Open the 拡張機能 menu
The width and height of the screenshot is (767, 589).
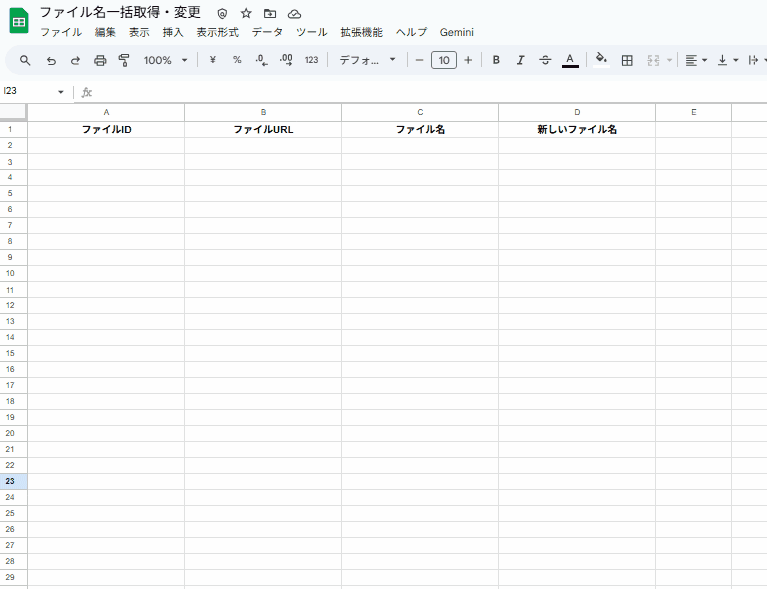coord(361,32)
